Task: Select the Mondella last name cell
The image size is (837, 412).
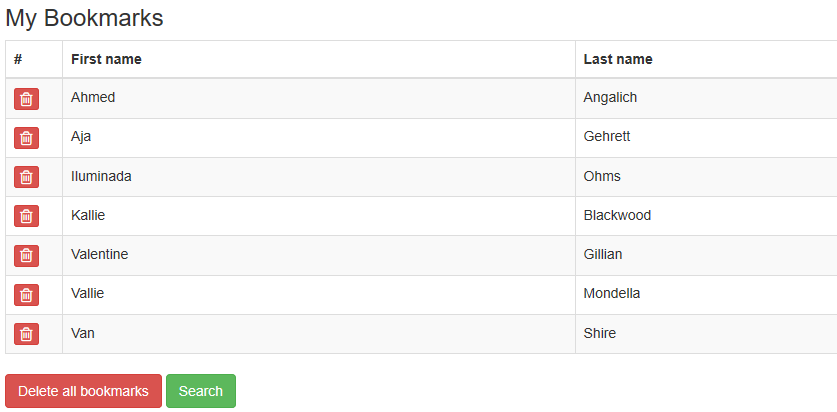Action: tap(706, 294)
